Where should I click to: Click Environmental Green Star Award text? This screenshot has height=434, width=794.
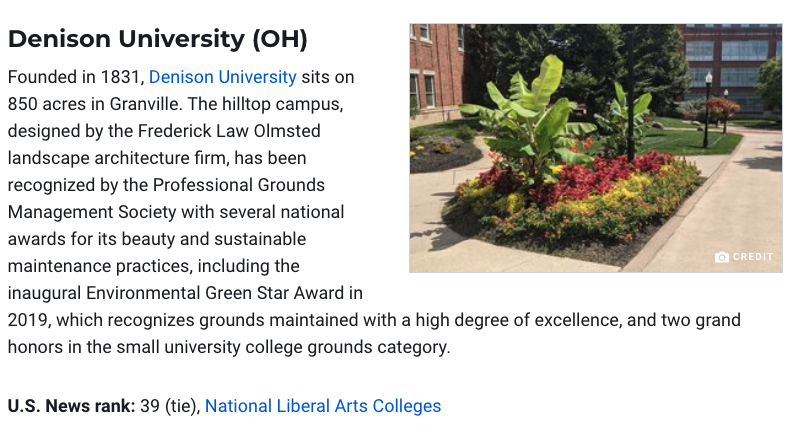215,293
